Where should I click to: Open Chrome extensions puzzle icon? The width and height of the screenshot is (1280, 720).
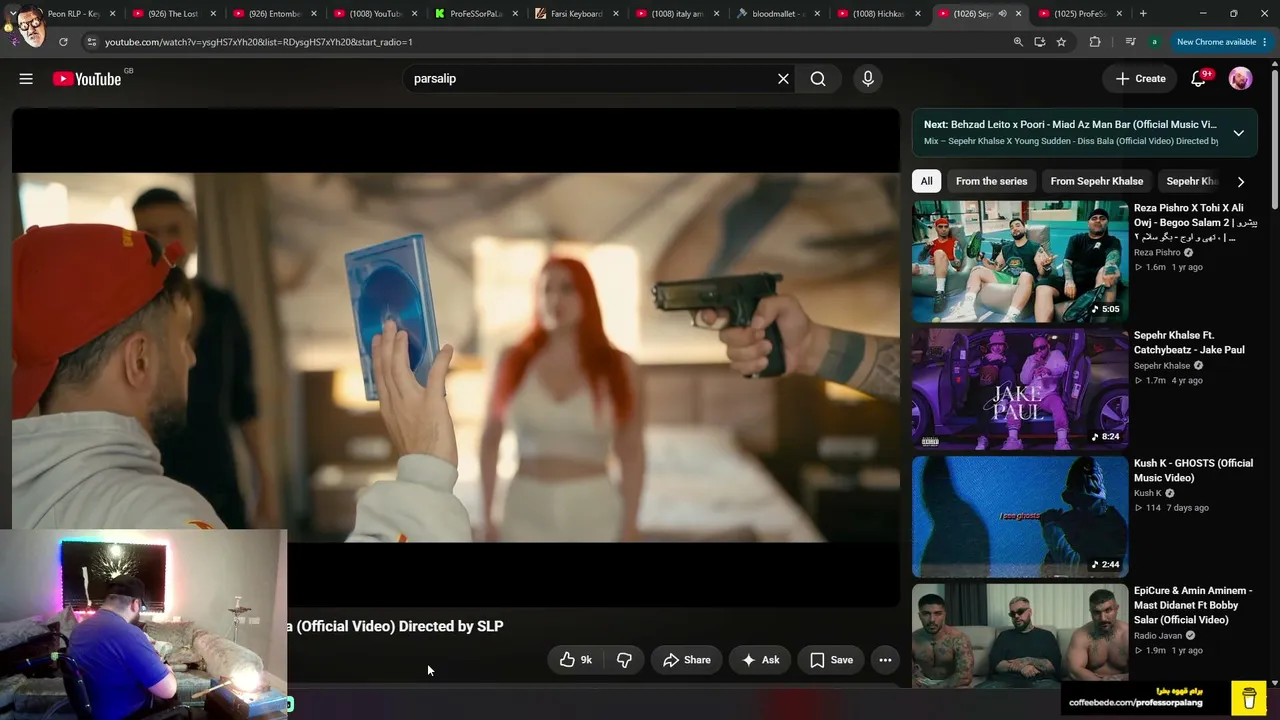coord(1094,42)
